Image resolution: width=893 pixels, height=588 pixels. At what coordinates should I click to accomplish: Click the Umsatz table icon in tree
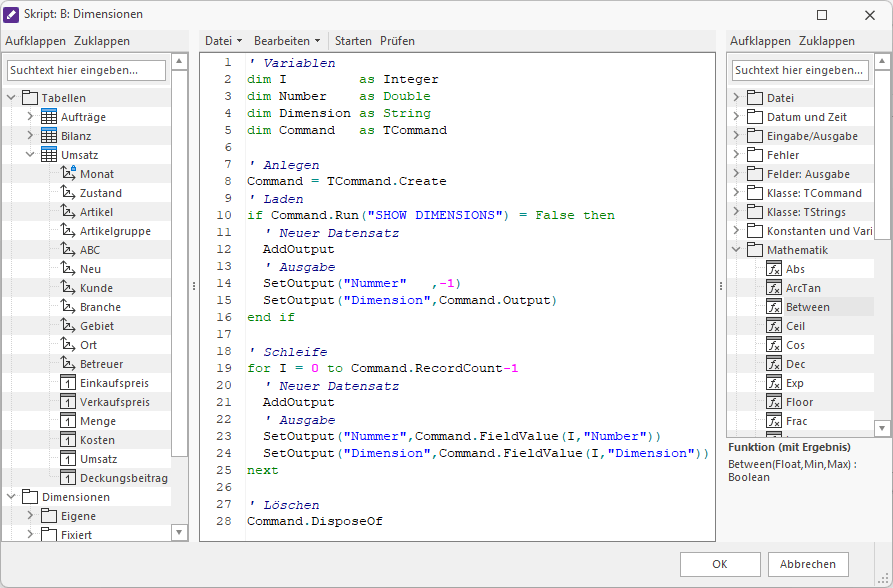pyautogui.click(x=49, y=155)
